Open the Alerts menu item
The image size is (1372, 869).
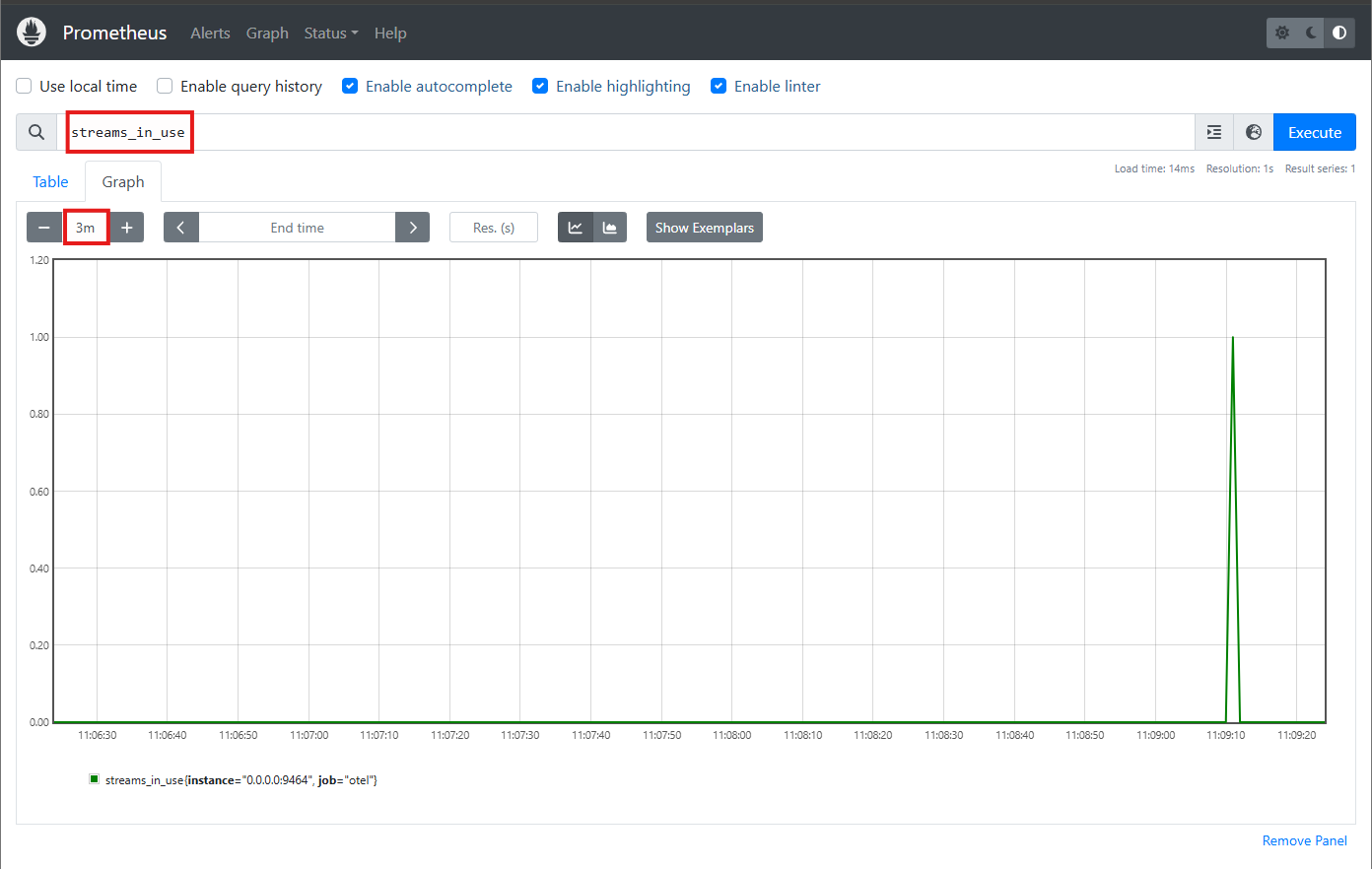click(210, 33)
